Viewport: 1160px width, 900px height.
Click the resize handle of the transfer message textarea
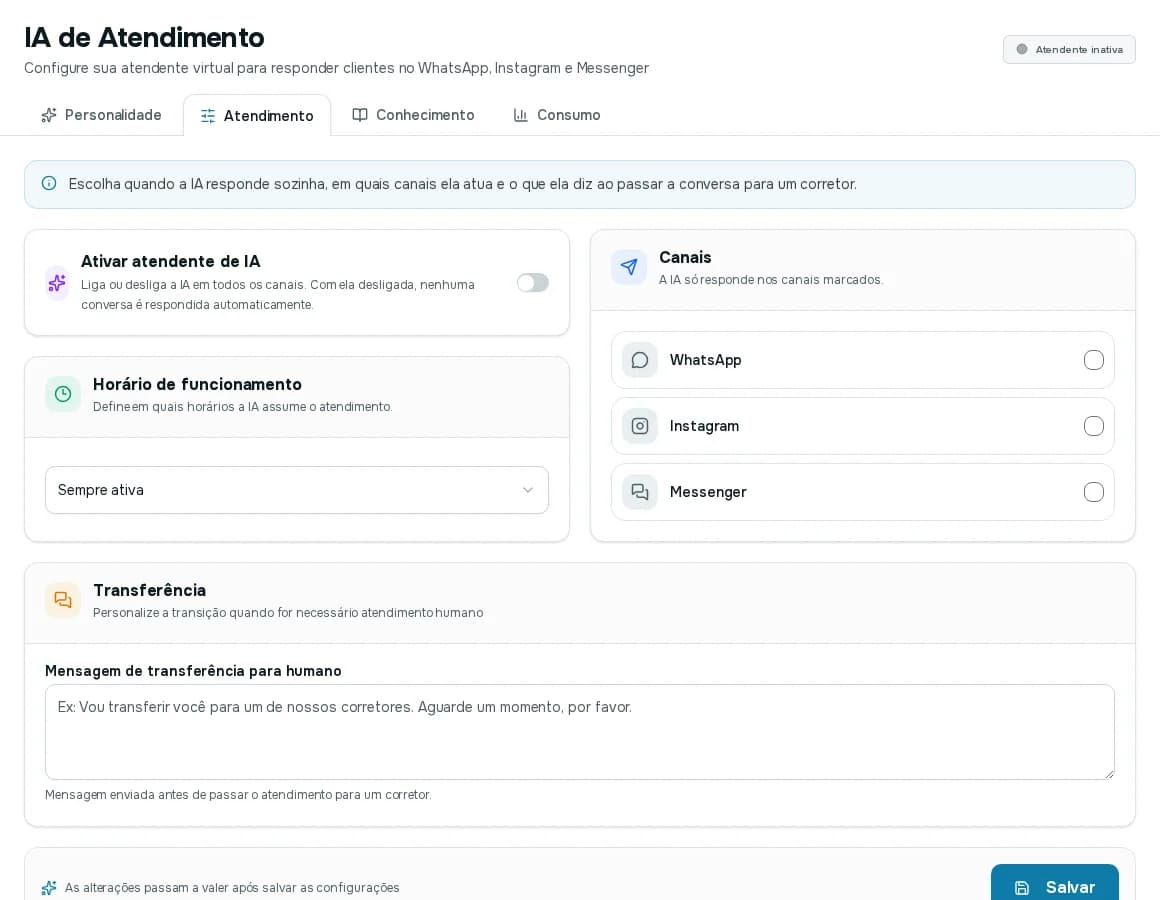pyautogui.click(x=1109, y=774)
